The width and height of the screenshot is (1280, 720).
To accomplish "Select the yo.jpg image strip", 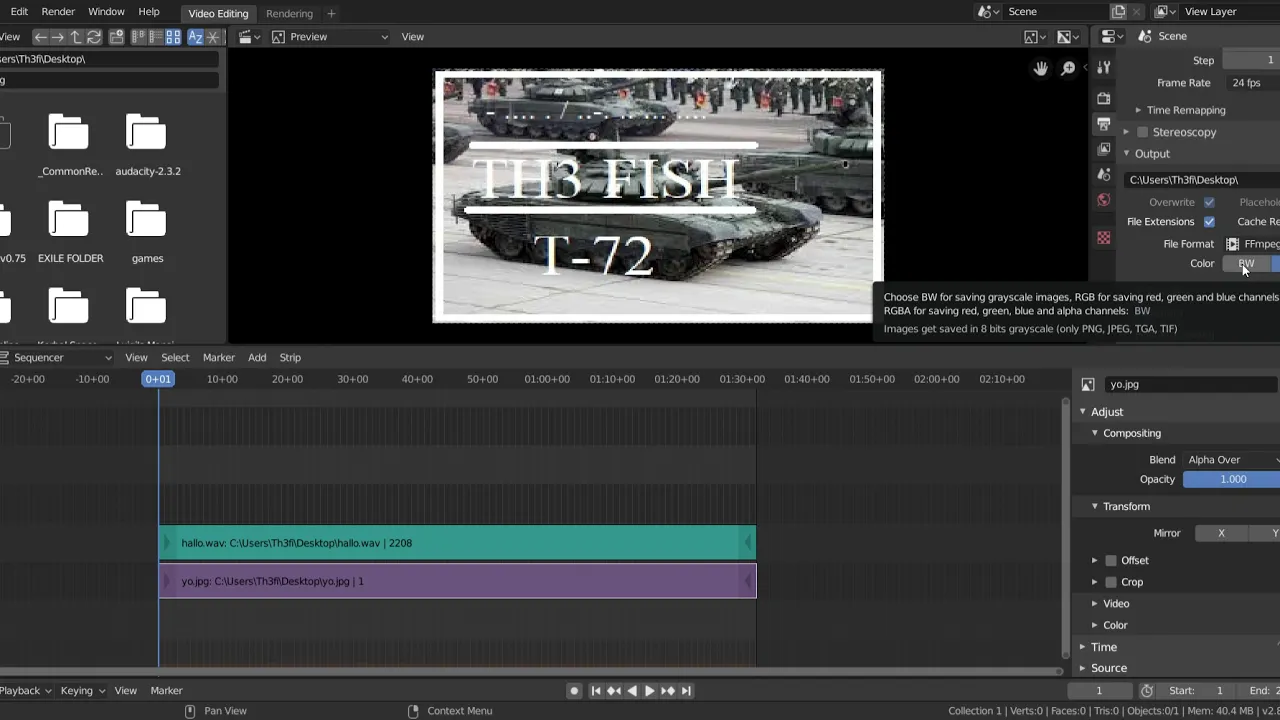I will tap(457, 581).
